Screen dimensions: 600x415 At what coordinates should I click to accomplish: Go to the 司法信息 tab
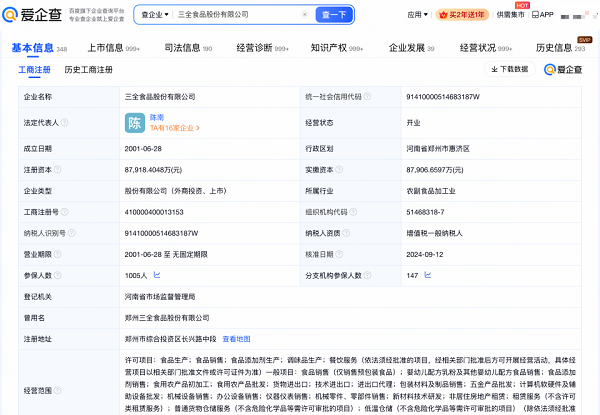(183, 47)
